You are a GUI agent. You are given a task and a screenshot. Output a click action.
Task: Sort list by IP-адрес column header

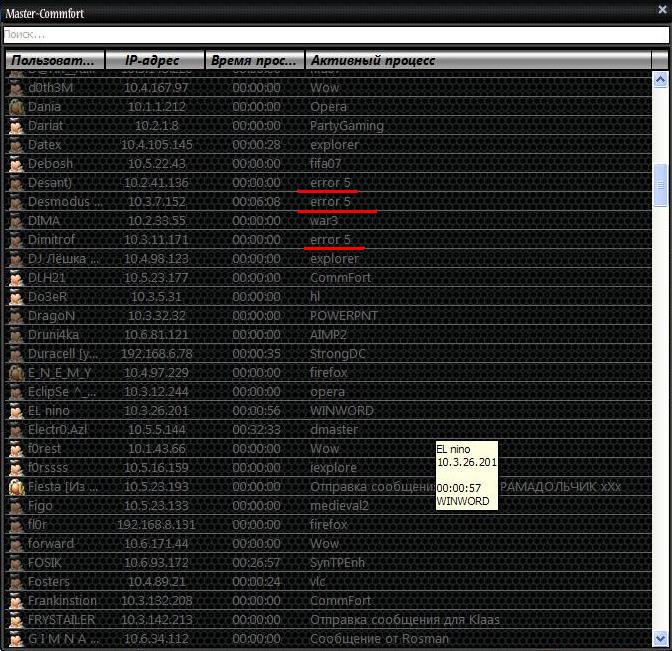[x=155, y=61]
